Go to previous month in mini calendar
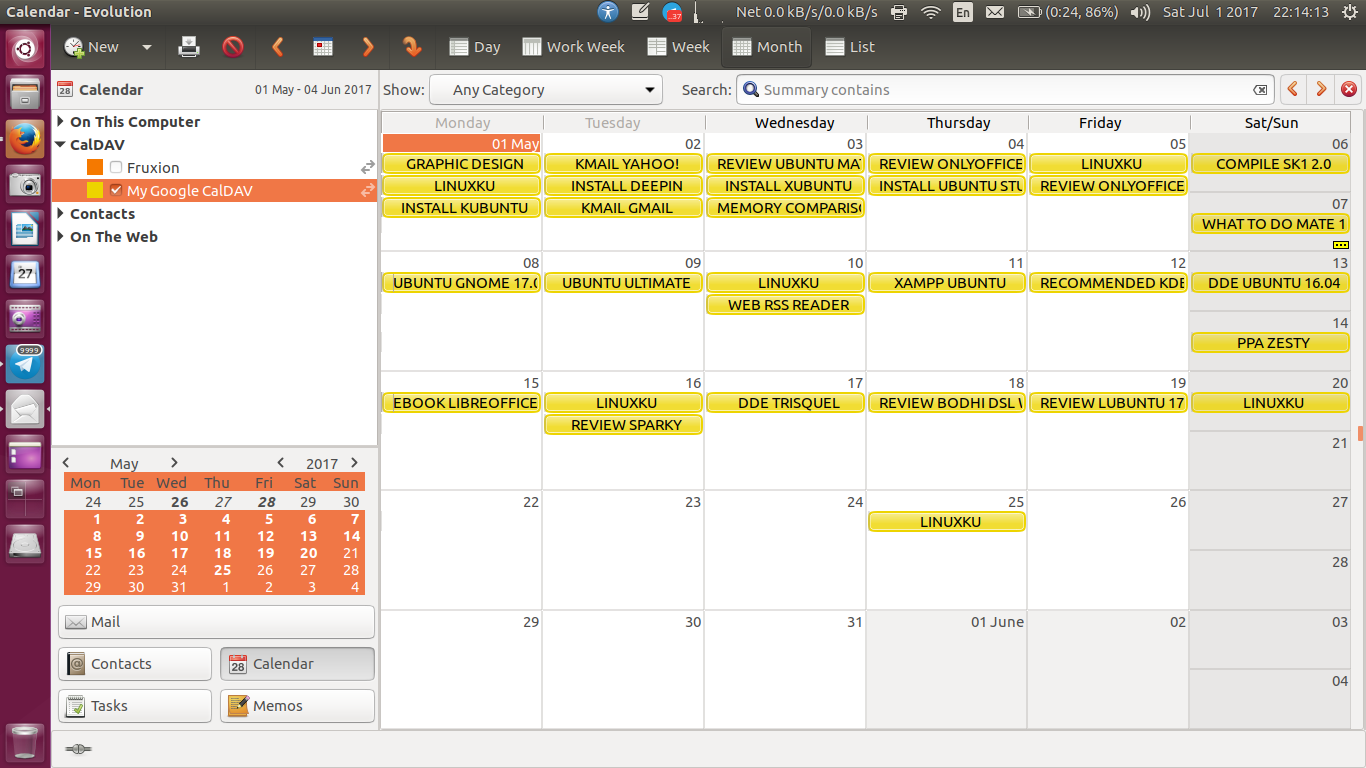1366x768 pixels. (66, 463)
